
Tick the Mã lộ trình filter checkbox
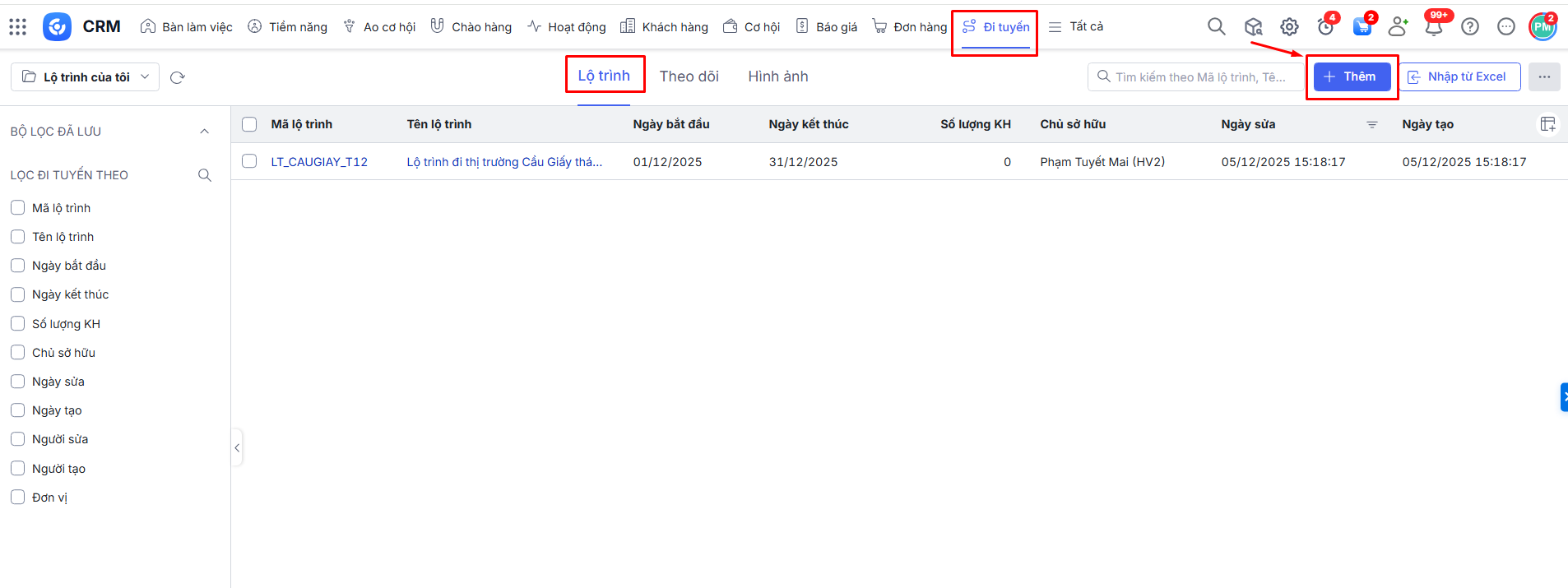click(17, 208)
